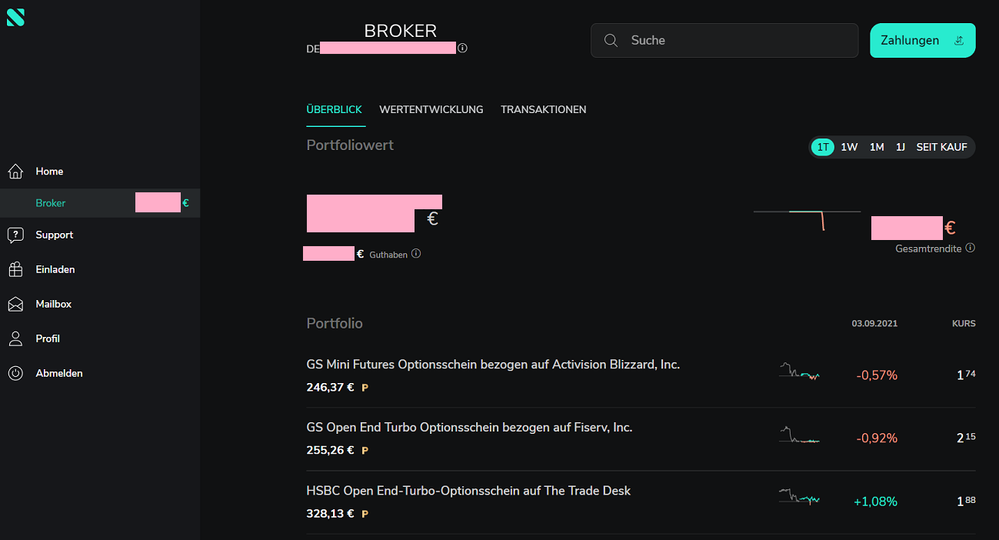
Task: Select the 1T time range
Action: coord(823,147)
